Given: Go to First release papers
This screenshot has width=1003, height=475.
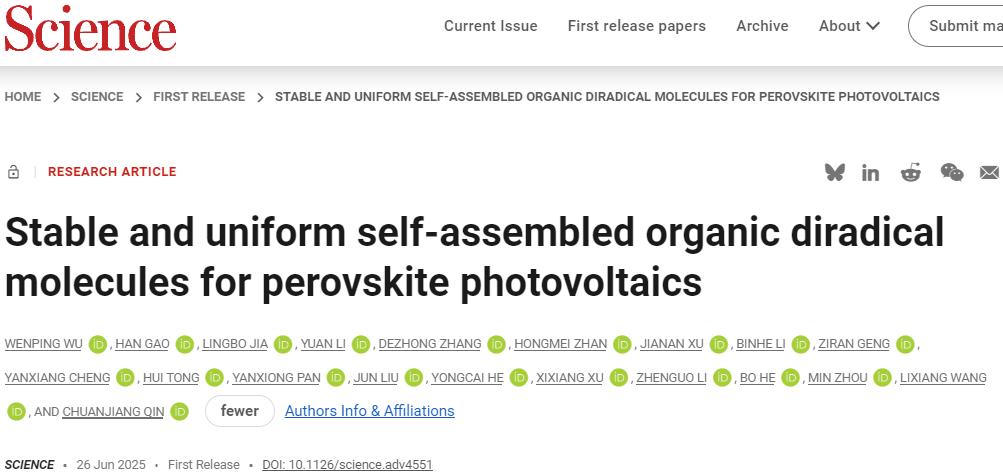Looking at the screenshot, I should (x=636, y=26).
